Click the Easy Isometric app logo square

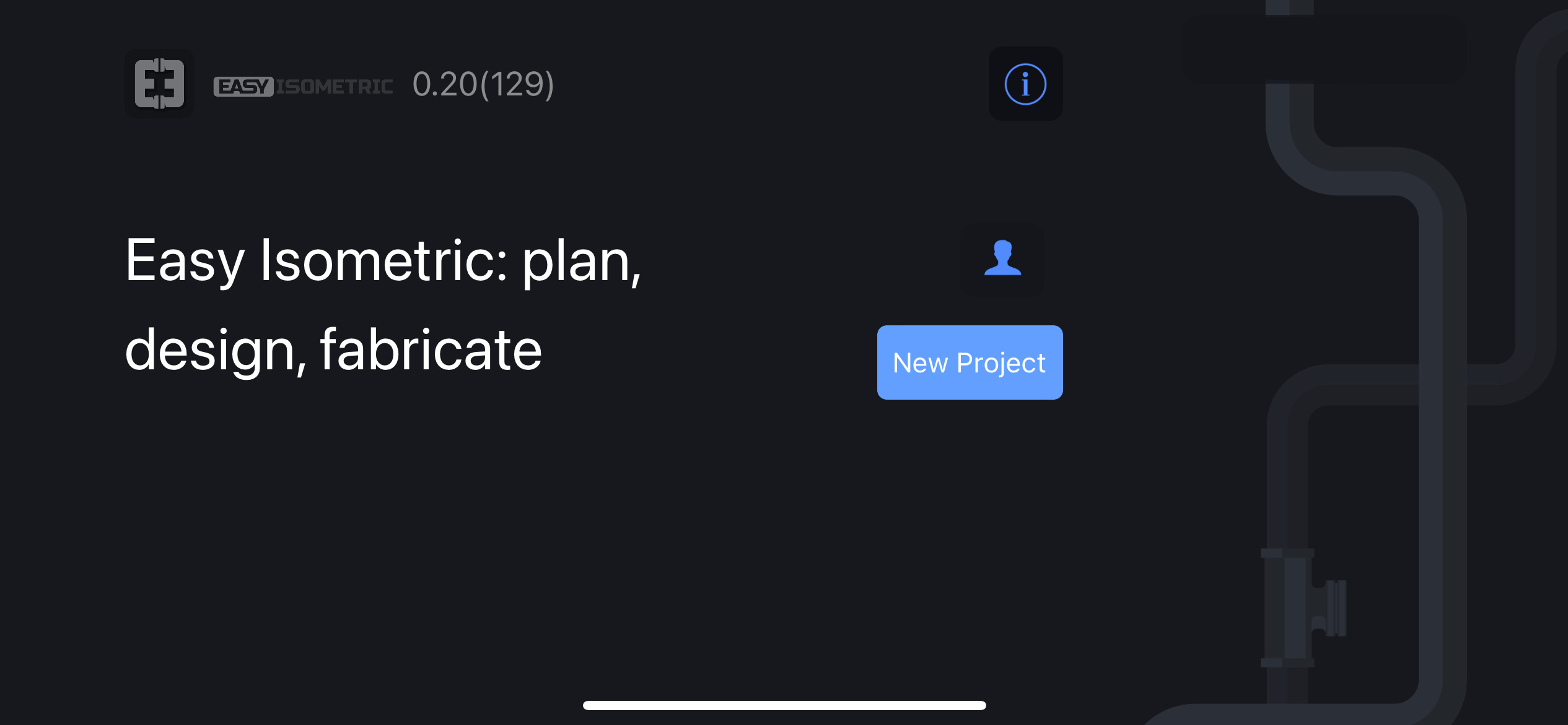coord(159,84)
